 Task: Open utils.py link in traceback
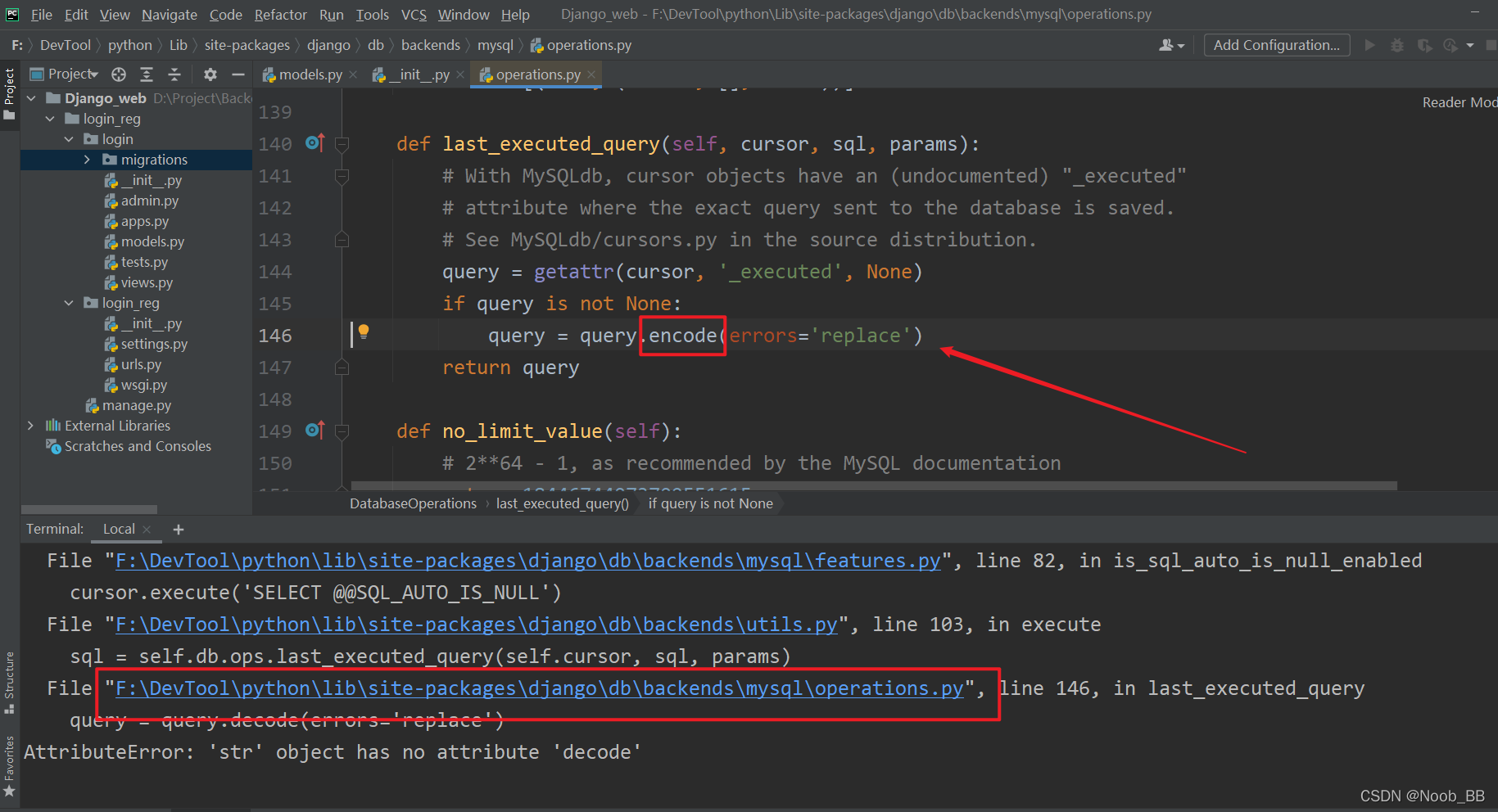coord(477,625)
